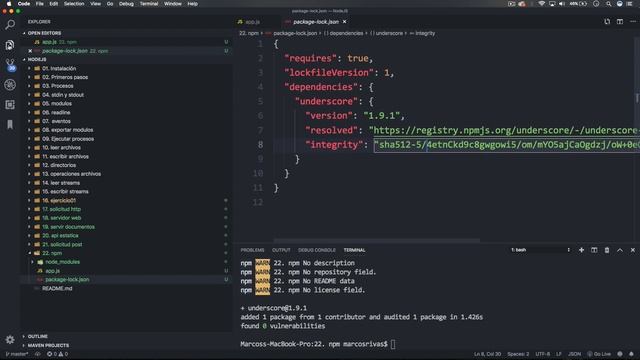Click Go Live in the status bar
The height and width of the screenshot is (360, 640).
[599, 354]
